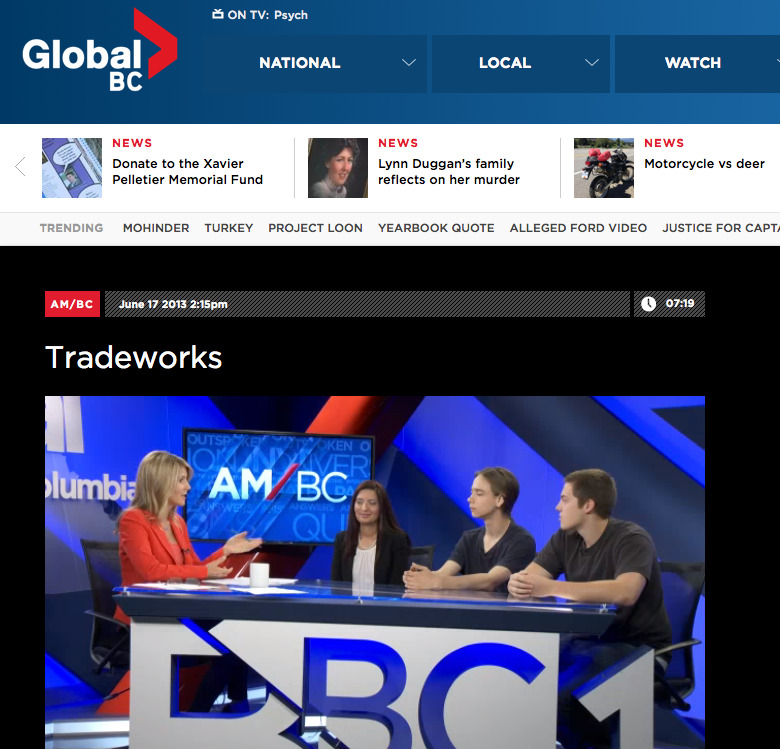Click the June 17 2013 2:15pm date

[173, 304]
